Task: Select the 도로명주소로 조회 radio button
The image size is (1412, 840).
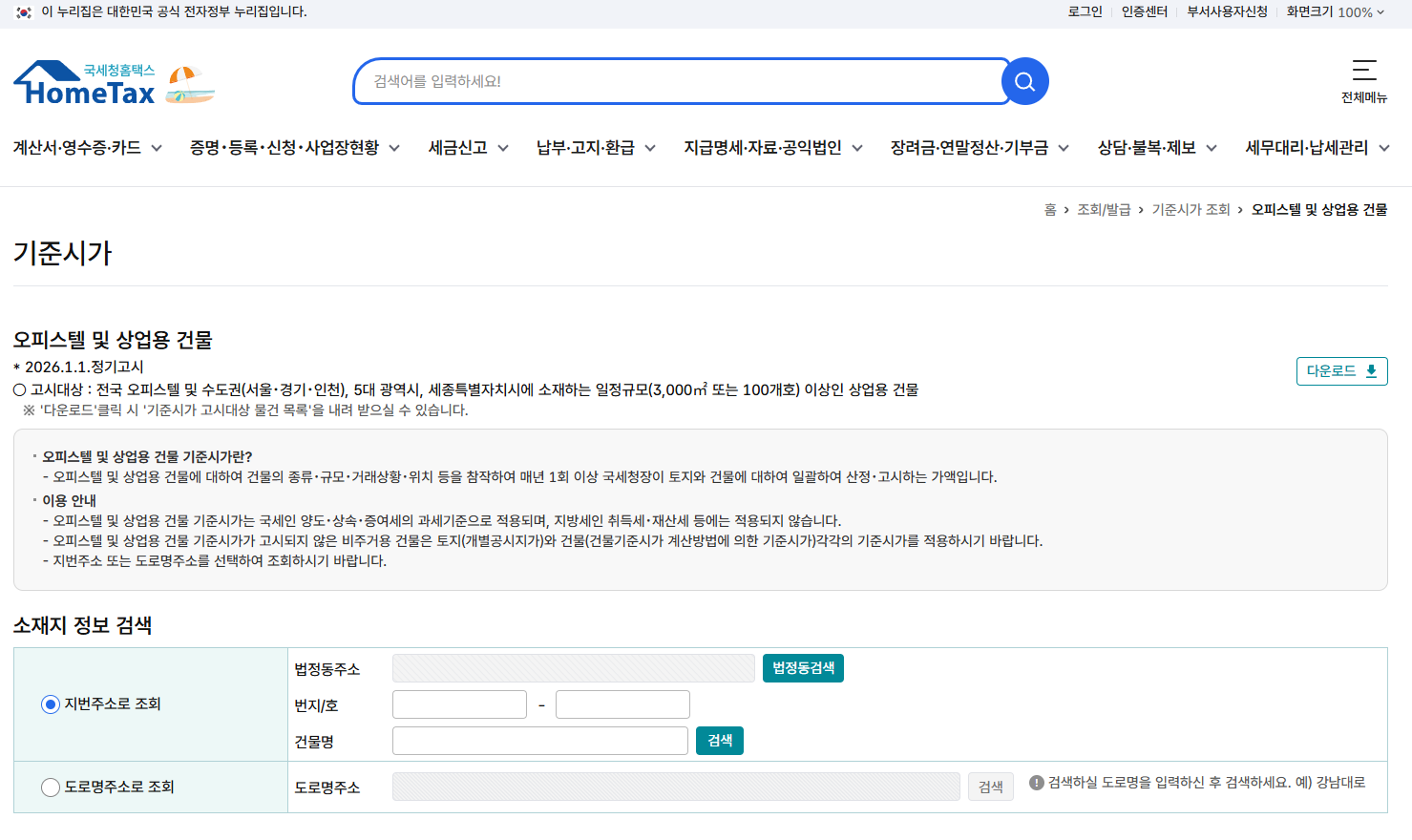Action: pos(51,787)
